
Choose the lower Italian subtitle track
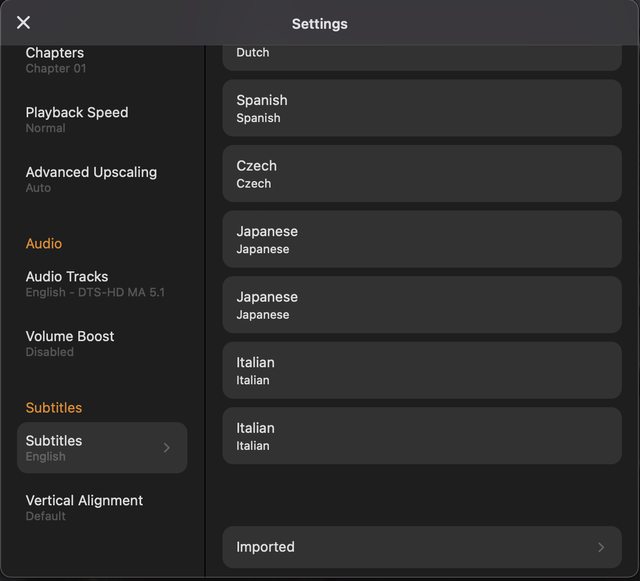point(421,436)
